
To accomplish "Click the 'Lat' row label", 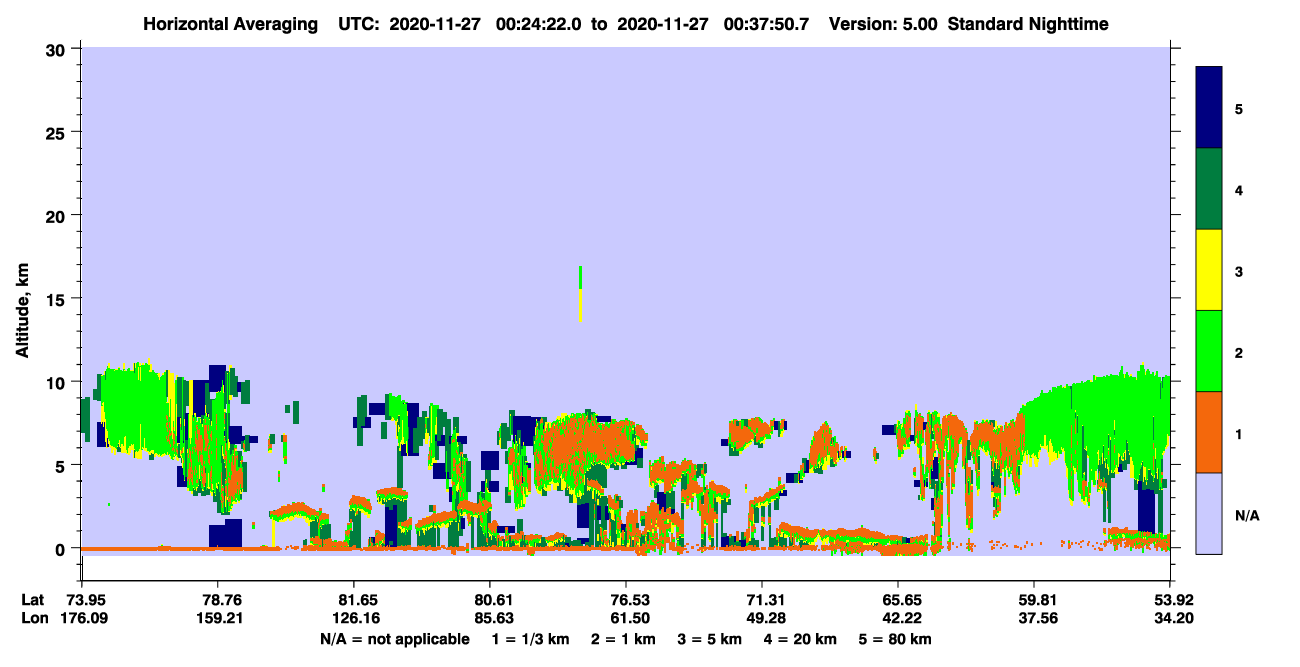I will coord(33,600).
